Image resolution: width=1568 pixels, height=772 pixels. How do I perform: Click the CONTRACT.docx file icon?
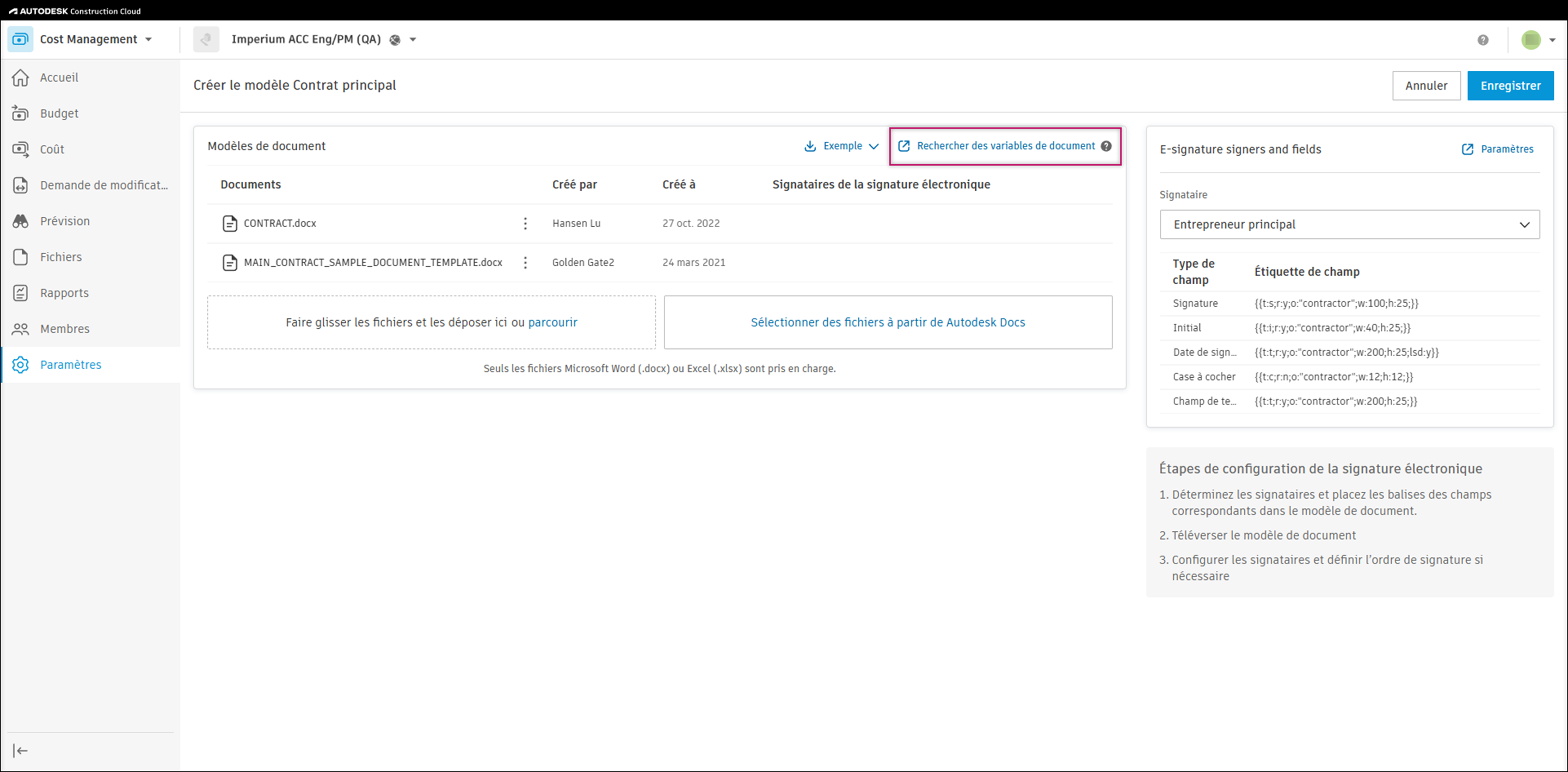(x=230, y=223)
